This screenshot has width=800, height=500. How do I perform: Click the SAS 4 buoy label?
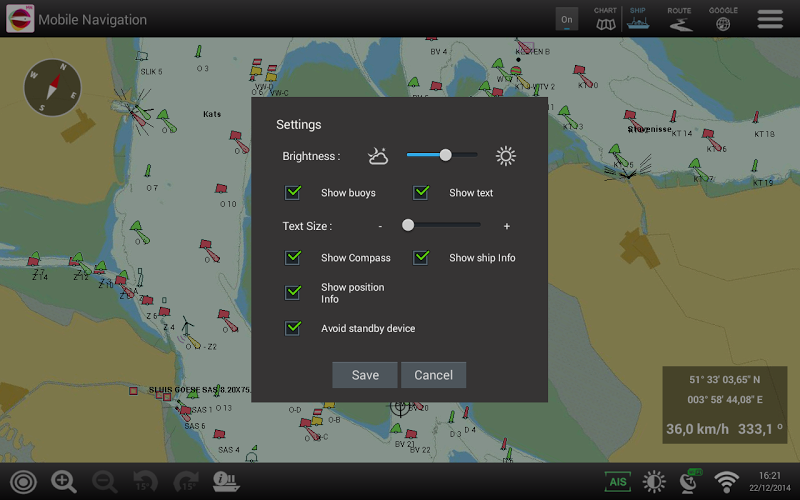[x=229, y=450]
